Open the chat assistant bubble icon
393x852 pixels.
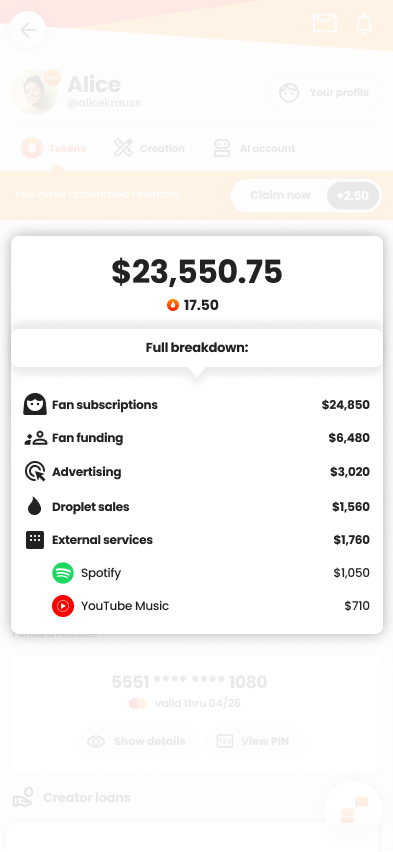353,810
